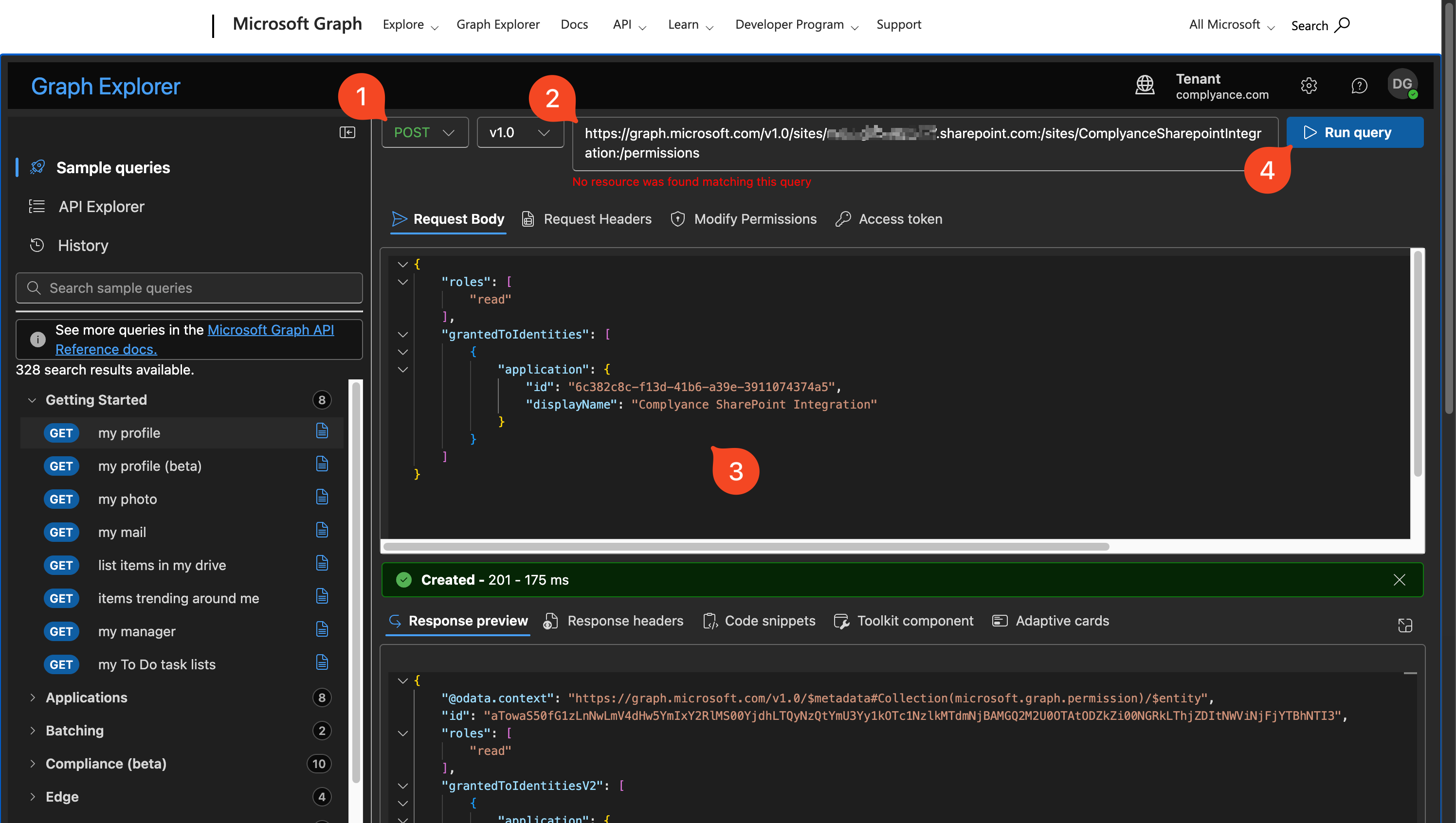
Task: Select the GET my manager sample query
Action: click(182, 631)
